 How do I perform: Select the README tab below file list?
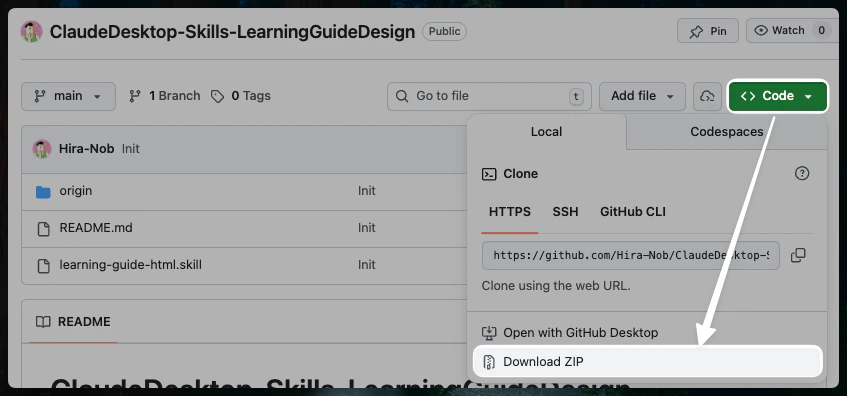pos(73,322)
